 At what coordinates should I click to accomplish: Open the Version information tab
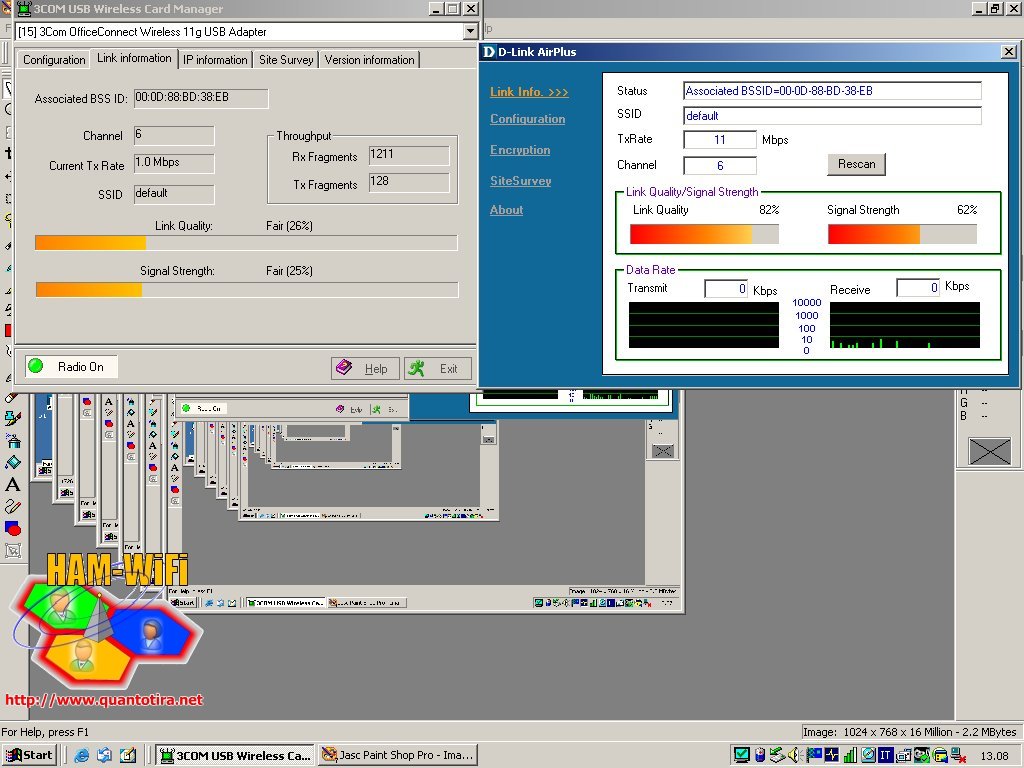click(x=369, y=59)
